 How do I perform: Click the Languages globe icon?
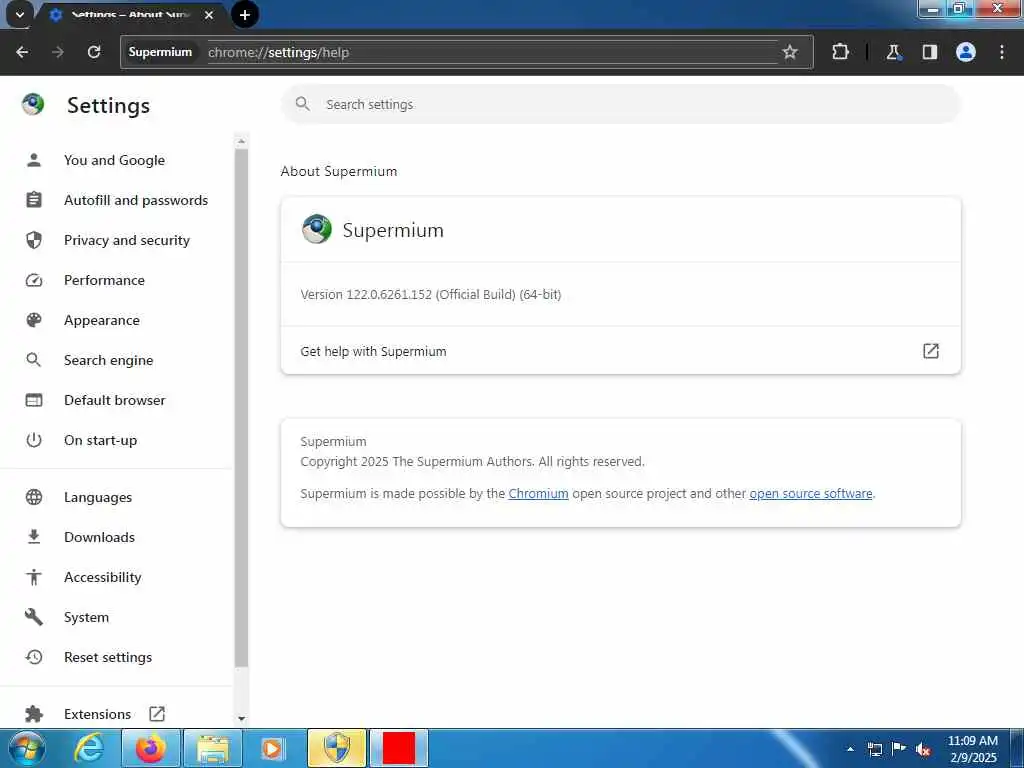[x=34, y=497]
